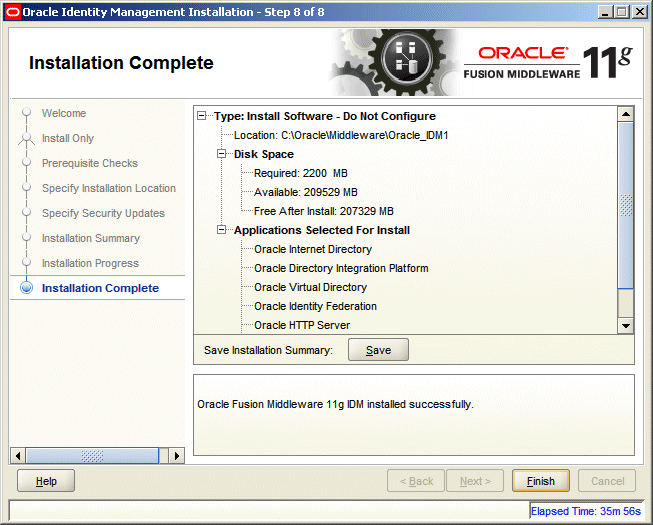This screenshot has width=653, height=525.
Task: Close the installer window
Action: coord(639,12)
